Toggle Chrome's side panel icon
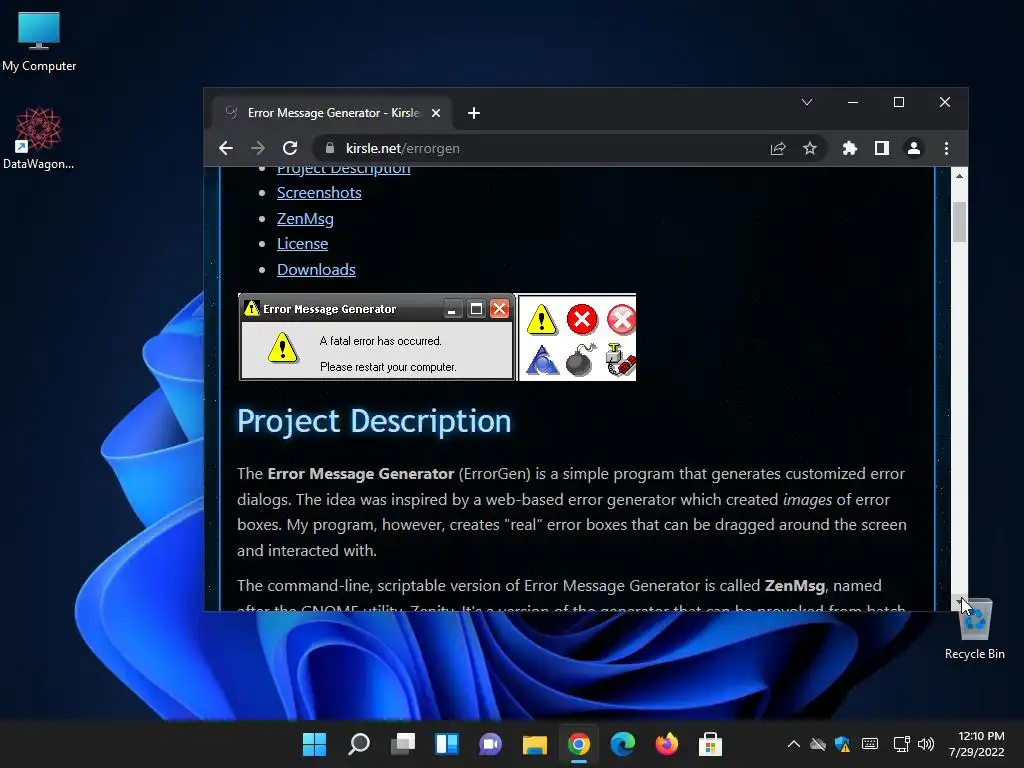 pos(882,148)
